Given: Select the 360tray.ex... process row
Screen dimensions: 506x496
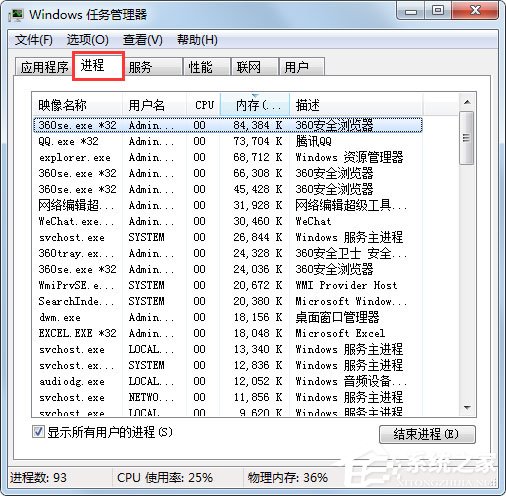Looking at the screenshot, I should point(228,253).
